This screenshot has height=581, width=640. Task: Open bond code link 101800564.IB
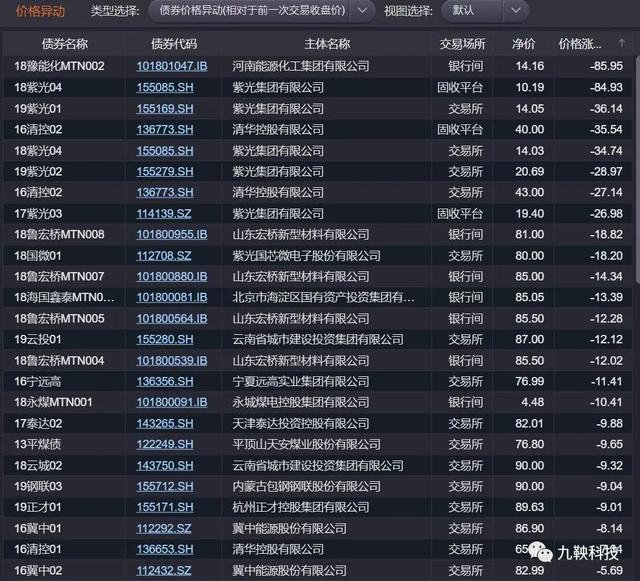(x=172, y=318)
